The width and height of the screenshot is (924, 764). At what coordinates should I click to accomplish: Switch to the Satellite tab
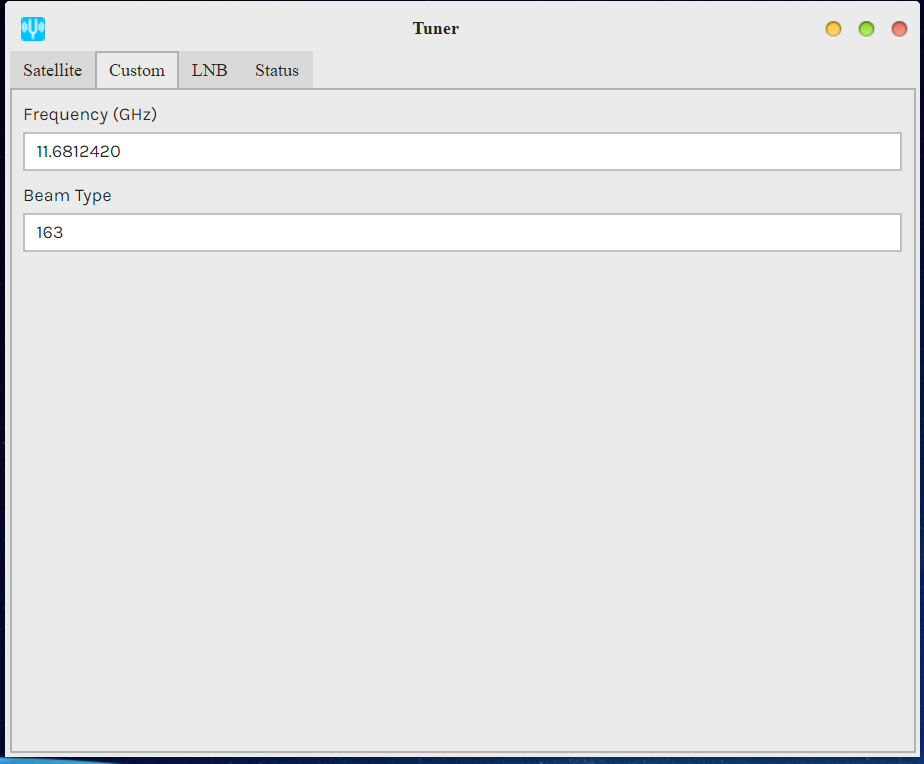pyautogui.click(x=52, y=70)
